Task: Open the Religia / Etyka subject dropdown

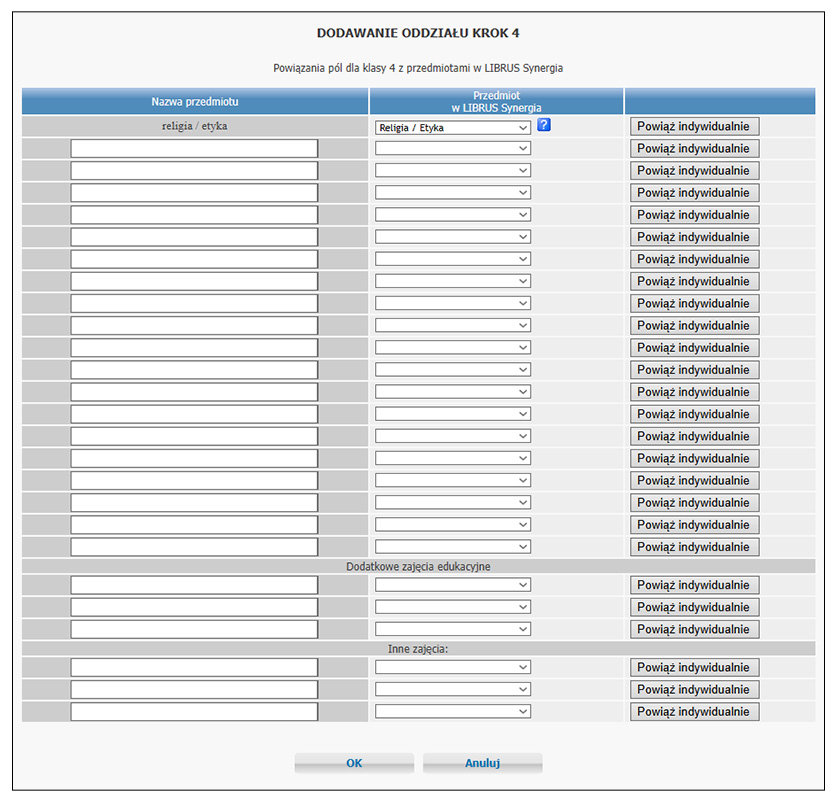Action: [452, 127]
